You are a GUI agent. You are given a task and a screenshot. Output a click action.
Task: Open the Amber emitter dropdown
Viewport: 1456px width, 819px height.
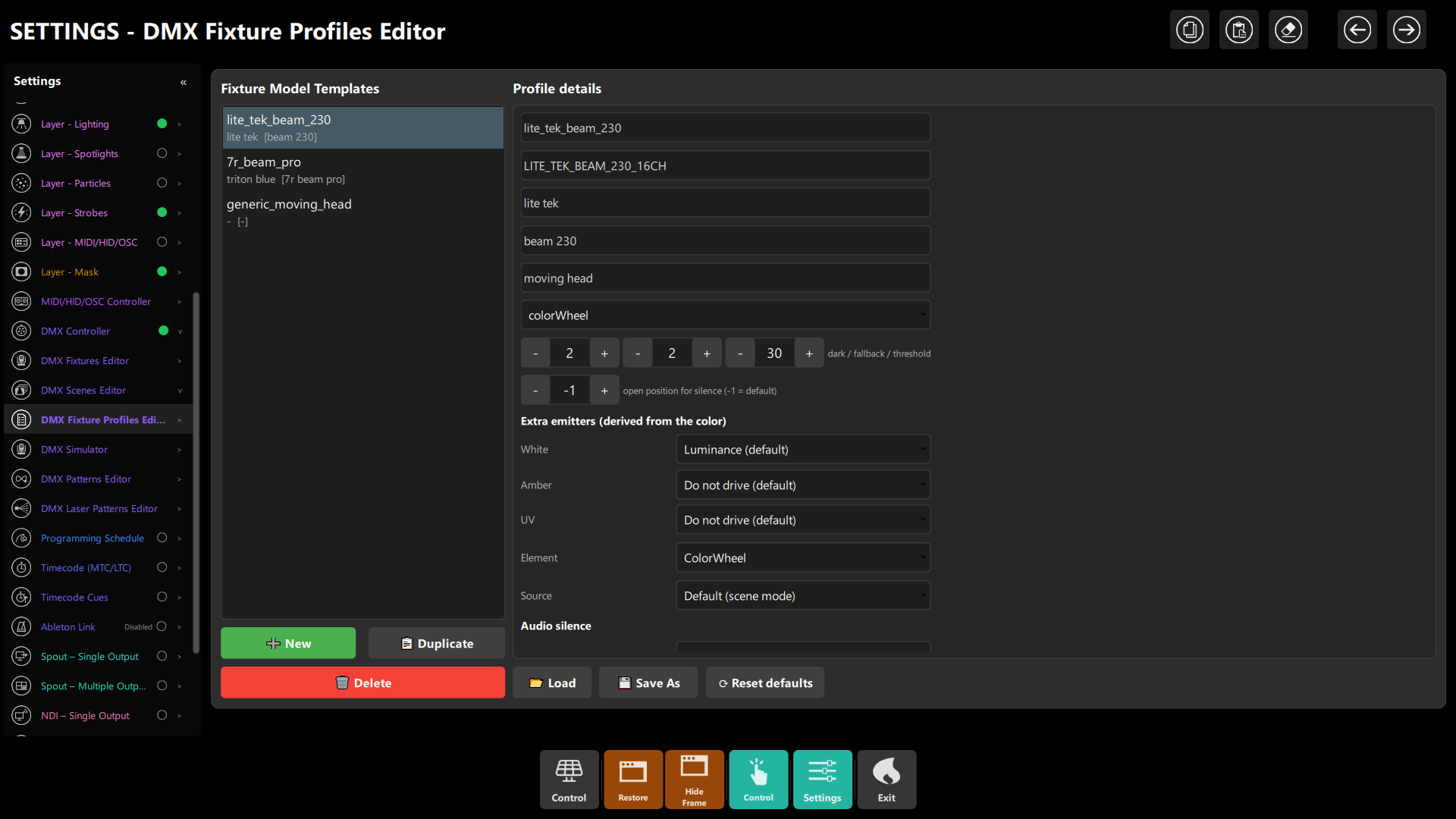[x=803, y=485]
